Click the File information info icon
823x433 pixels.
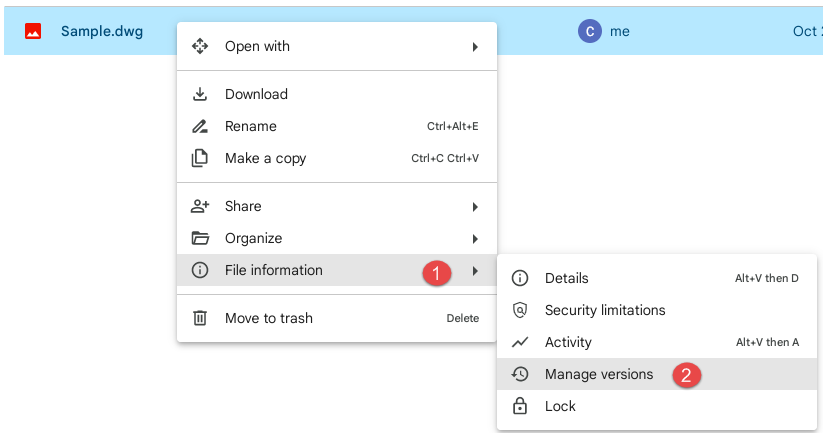coord(199,270)
